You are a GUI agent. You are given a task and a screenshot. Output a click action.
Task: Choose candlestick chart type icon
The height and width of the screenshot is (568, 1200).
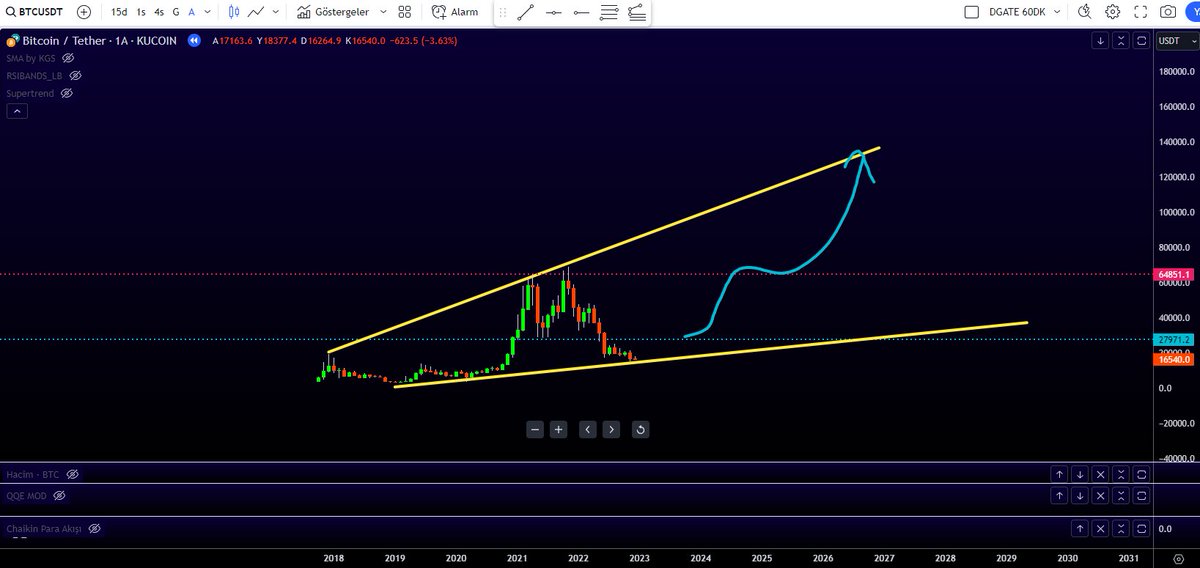tap(234, 12)
